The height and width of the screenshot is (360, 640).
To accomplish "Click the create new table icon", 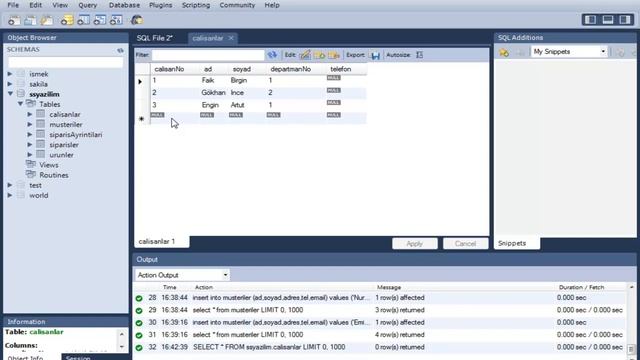I will click(x=83, y=20).
